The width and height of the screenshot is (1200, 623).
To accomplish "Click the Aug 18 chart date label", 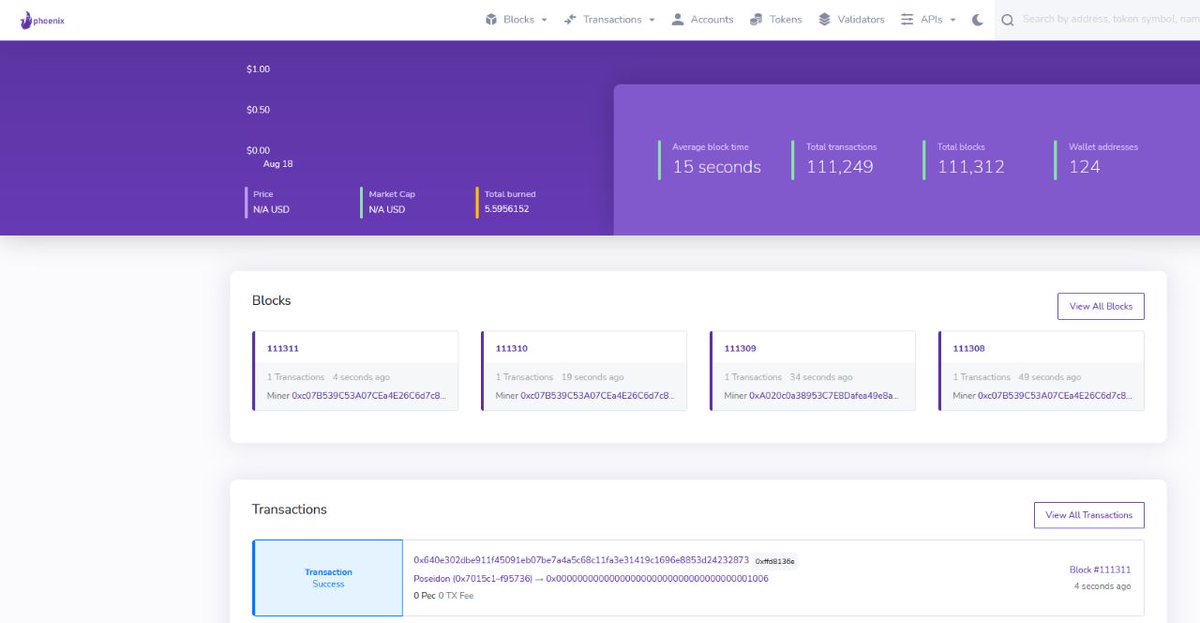I will (x=278, y=163).
